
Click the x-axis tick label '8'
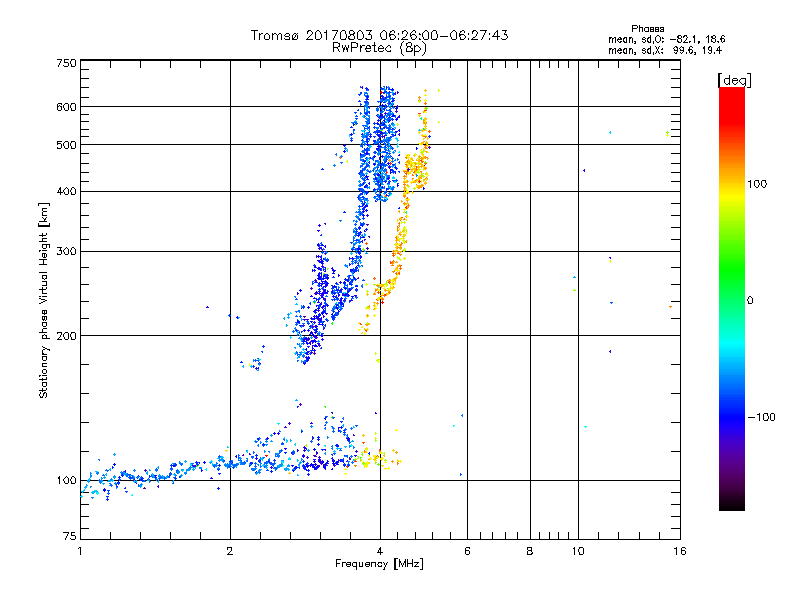coord(530,551)
